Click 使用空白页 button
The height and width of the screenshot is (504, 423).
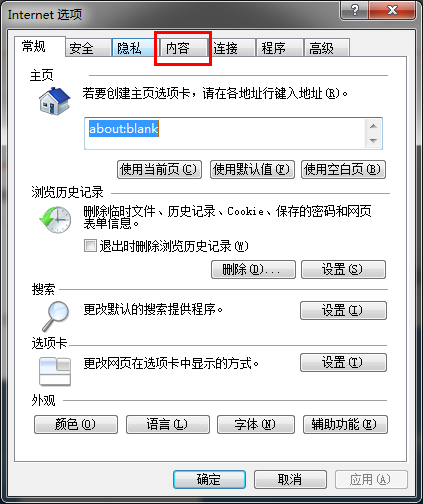tap(343, 169)
